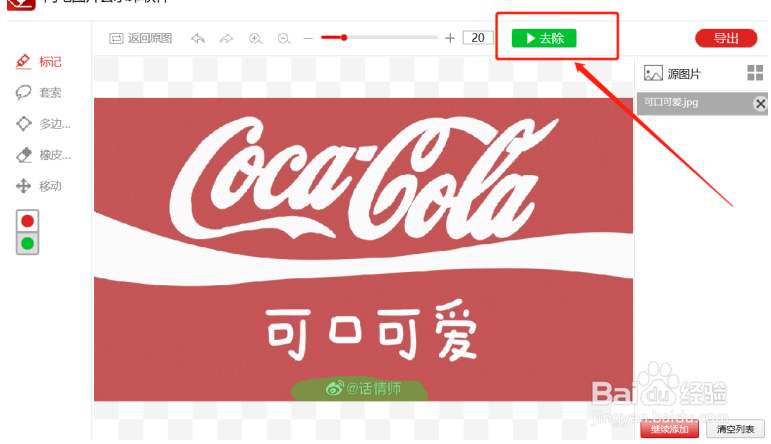Click 返回原图 to restore original image
The image size is (771, 444).
[141, 38]
